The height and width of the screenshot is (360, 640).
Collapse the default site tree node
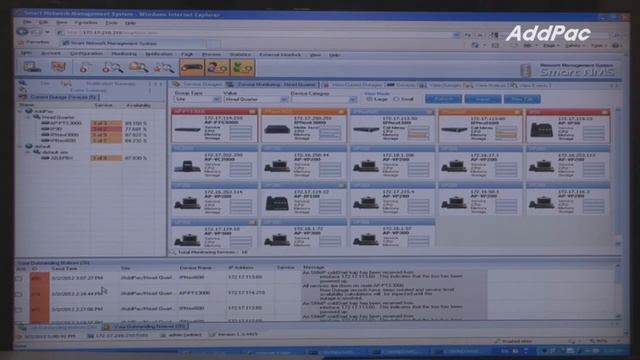[x=28, y=152]
